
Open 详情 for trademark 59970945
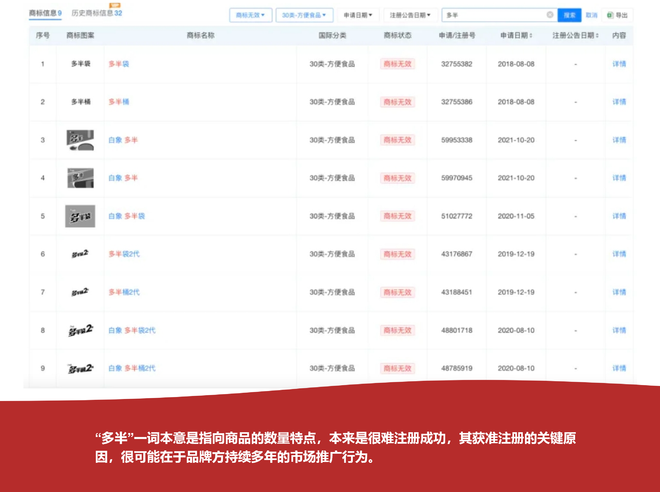pyautogui.click(x=619, y=178)
